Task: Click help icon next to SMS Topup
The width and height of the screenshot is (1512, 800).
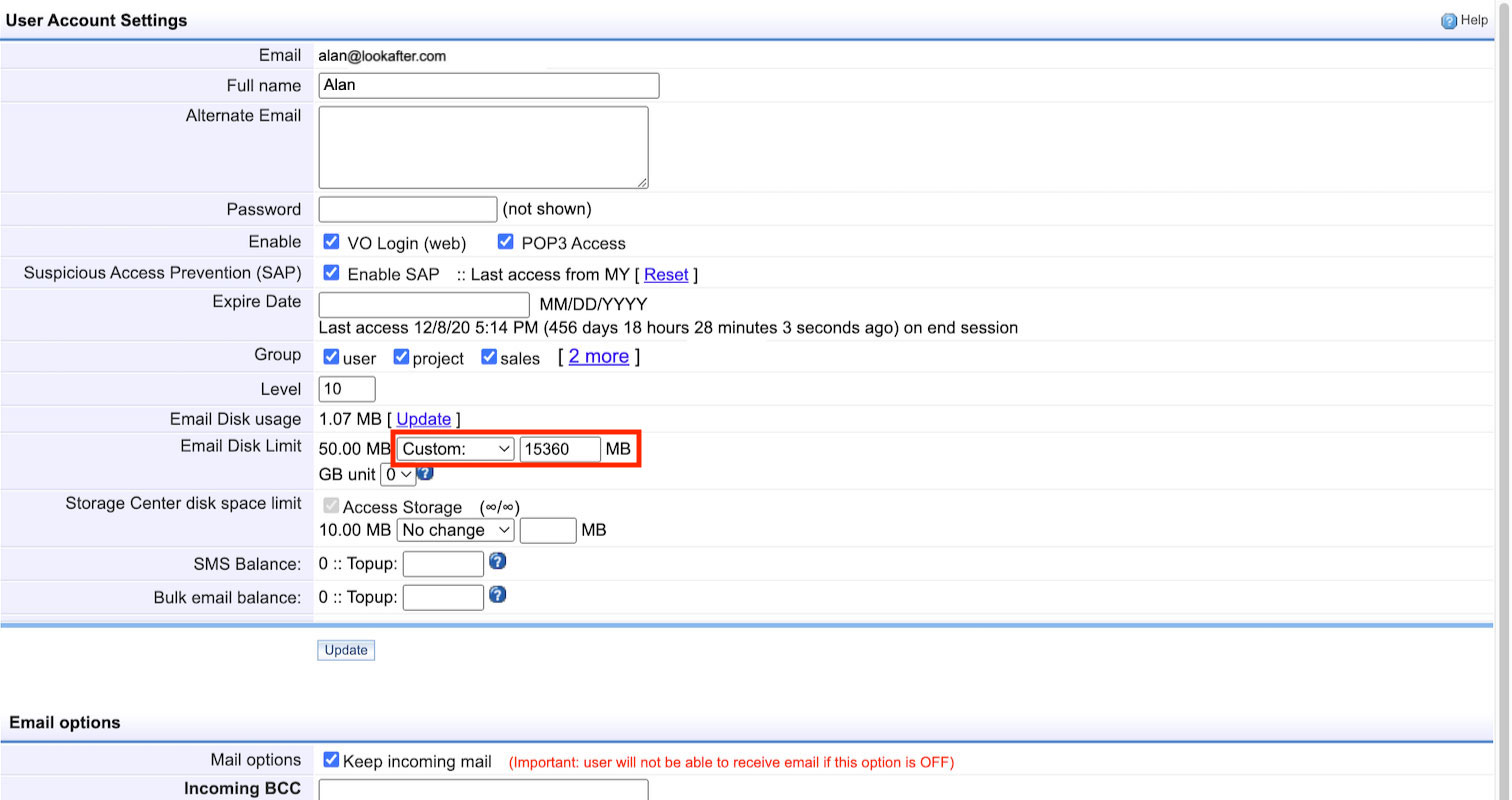Action: click(x=497, y=561)
